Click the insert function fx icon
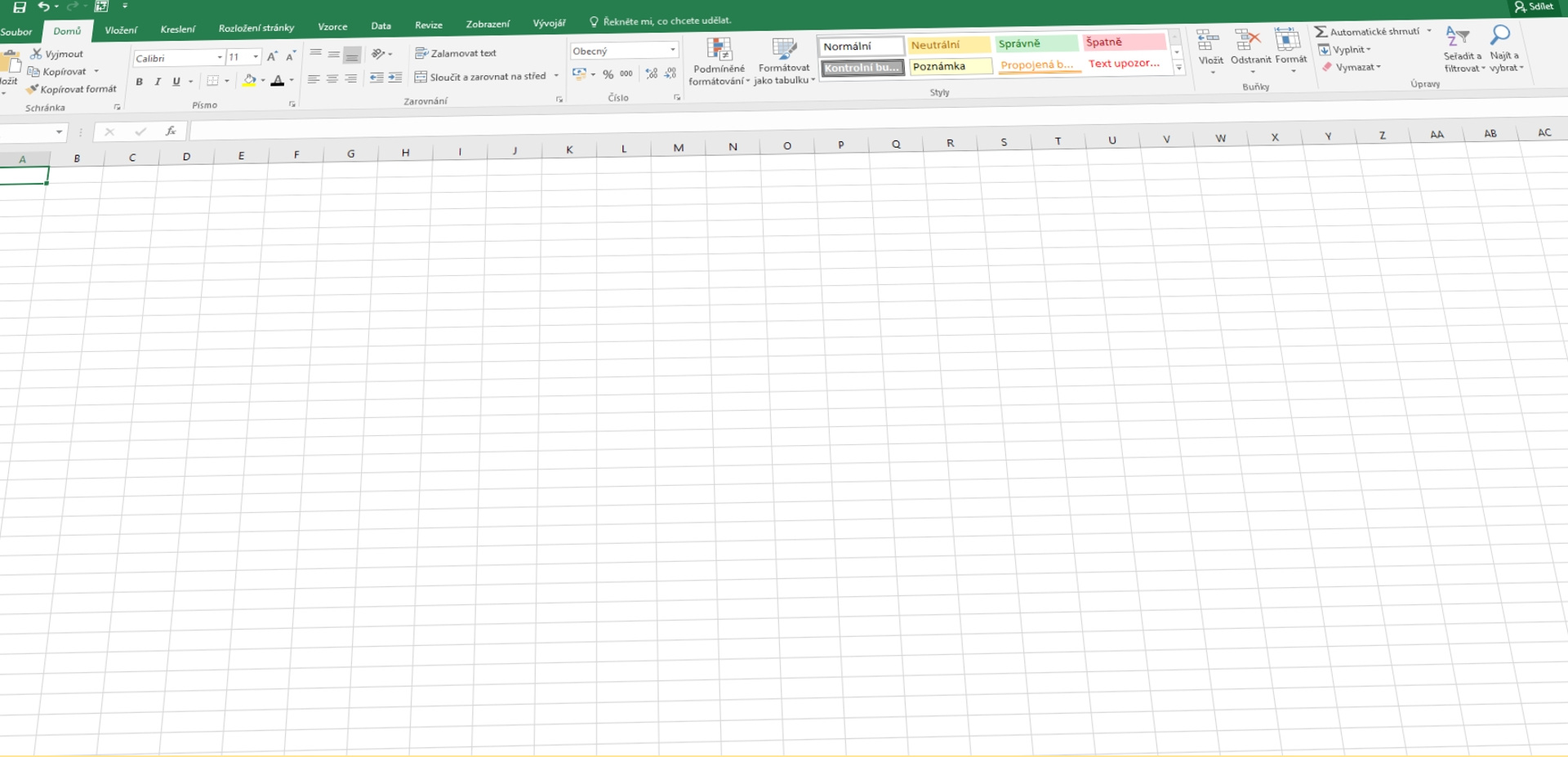Image resolution: width=1568 pixels, height=757 pixels. click(x=171, y=131)
